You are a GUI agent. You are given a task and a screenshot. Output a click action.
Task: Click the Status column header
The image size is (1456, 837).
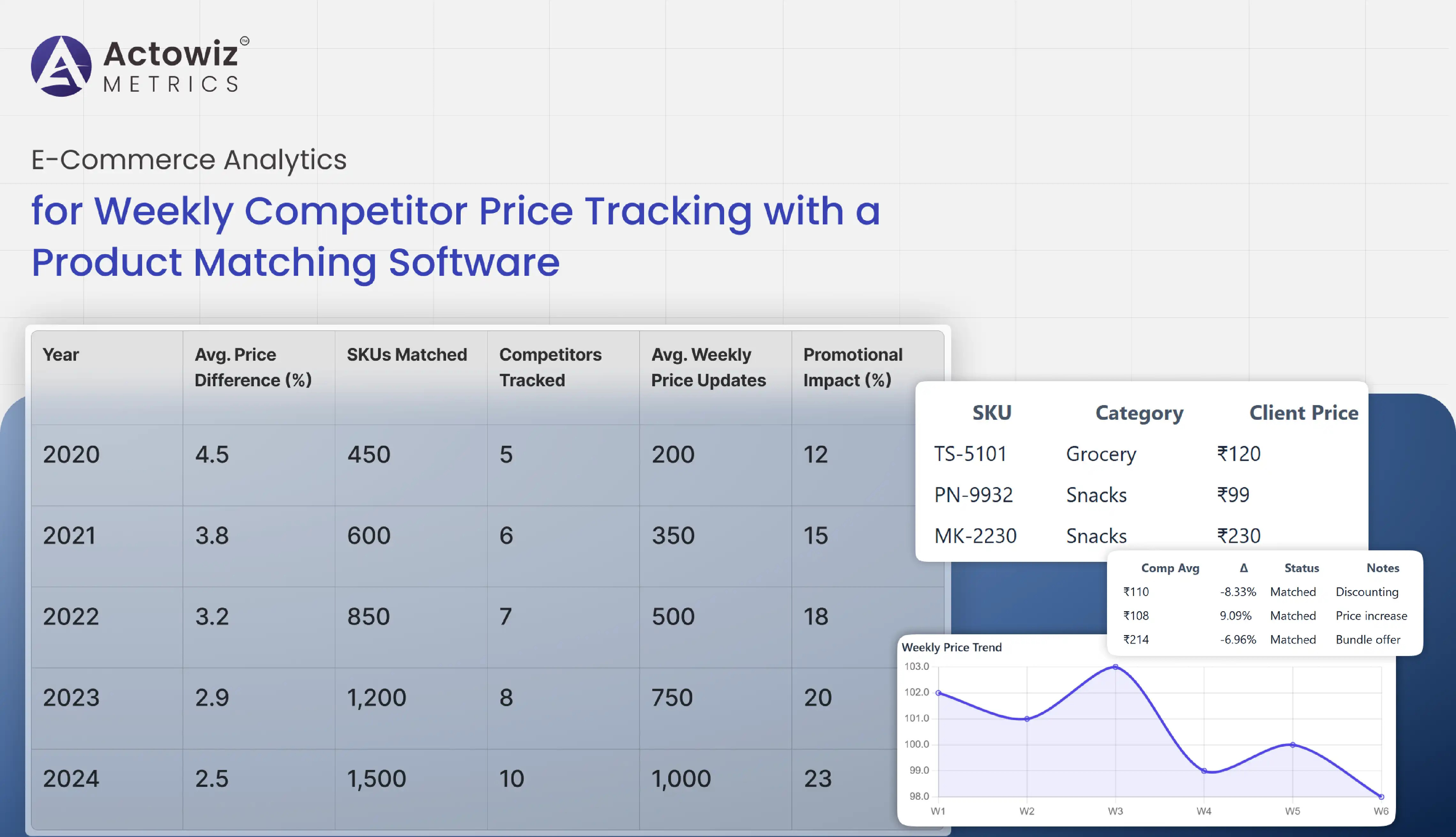tap(1301, 568)
